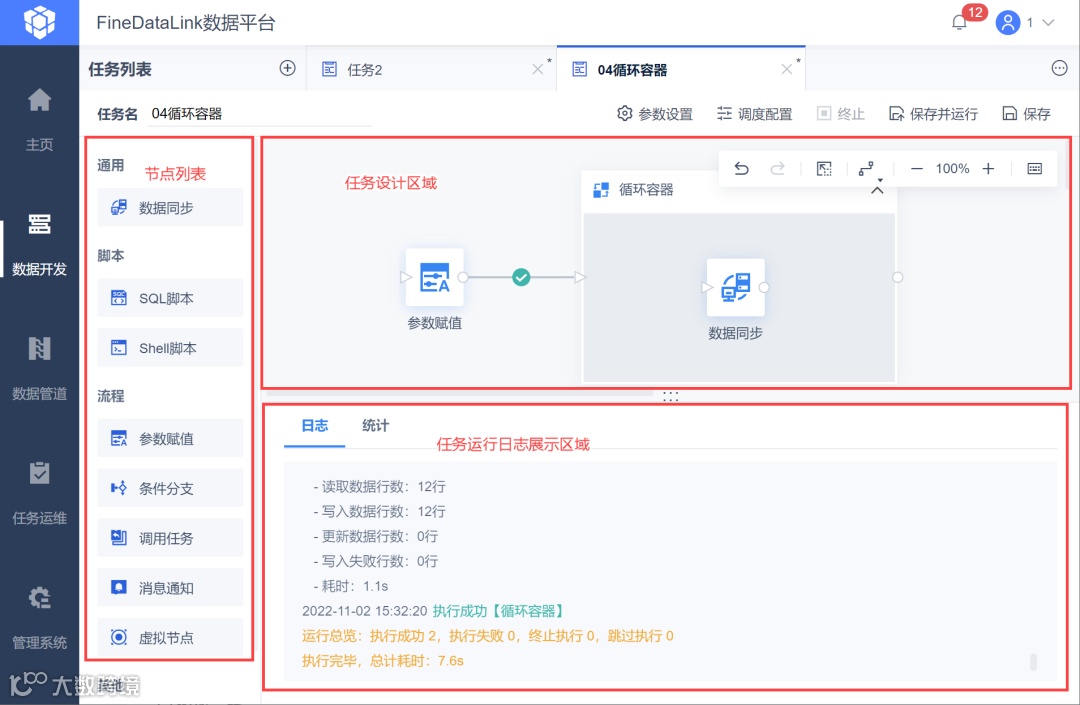
Task: Click the 参数赋值 node output port
Action: click(463, 277)
